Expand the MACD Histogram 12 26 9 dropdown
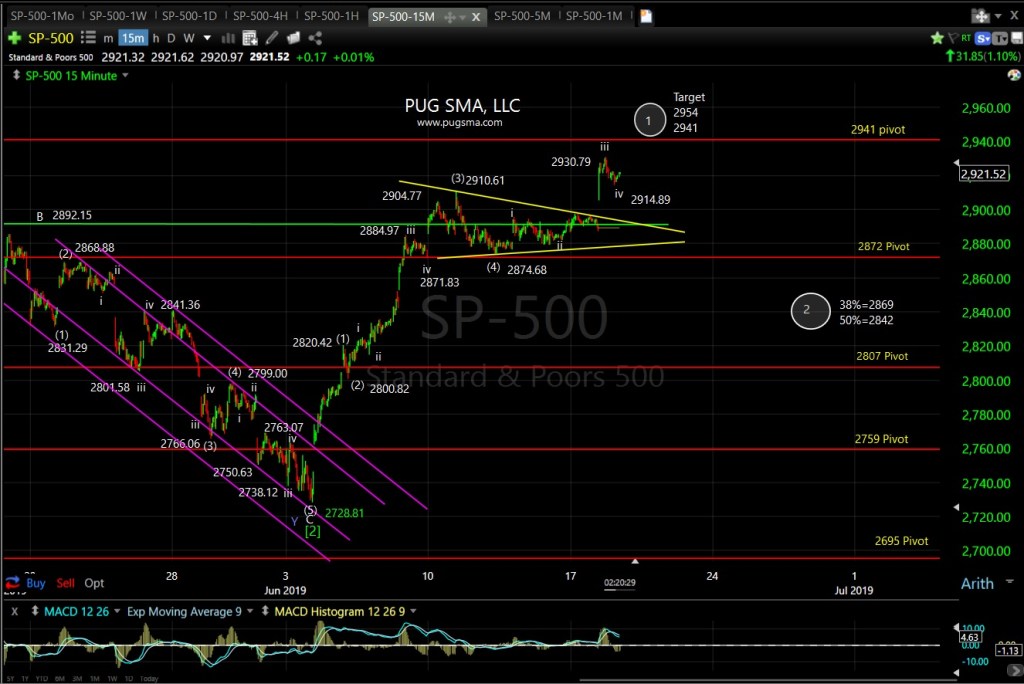 click(x=413, y=611)
